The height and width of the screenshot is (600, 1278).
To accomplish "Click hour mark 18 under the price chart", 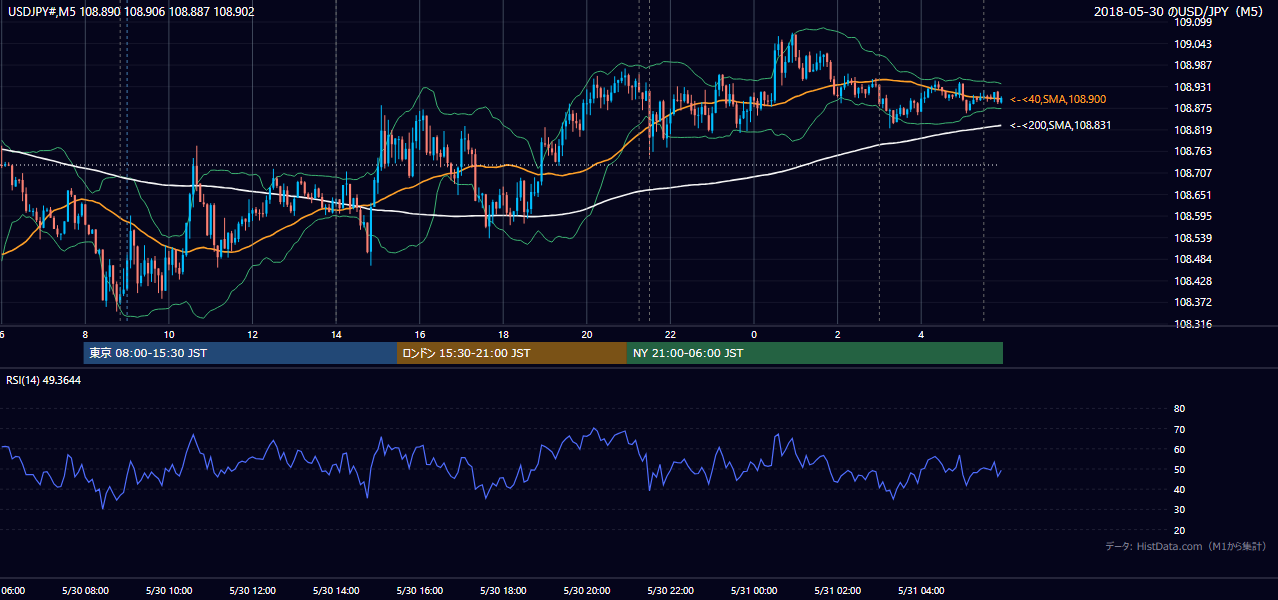I will 503,334.
